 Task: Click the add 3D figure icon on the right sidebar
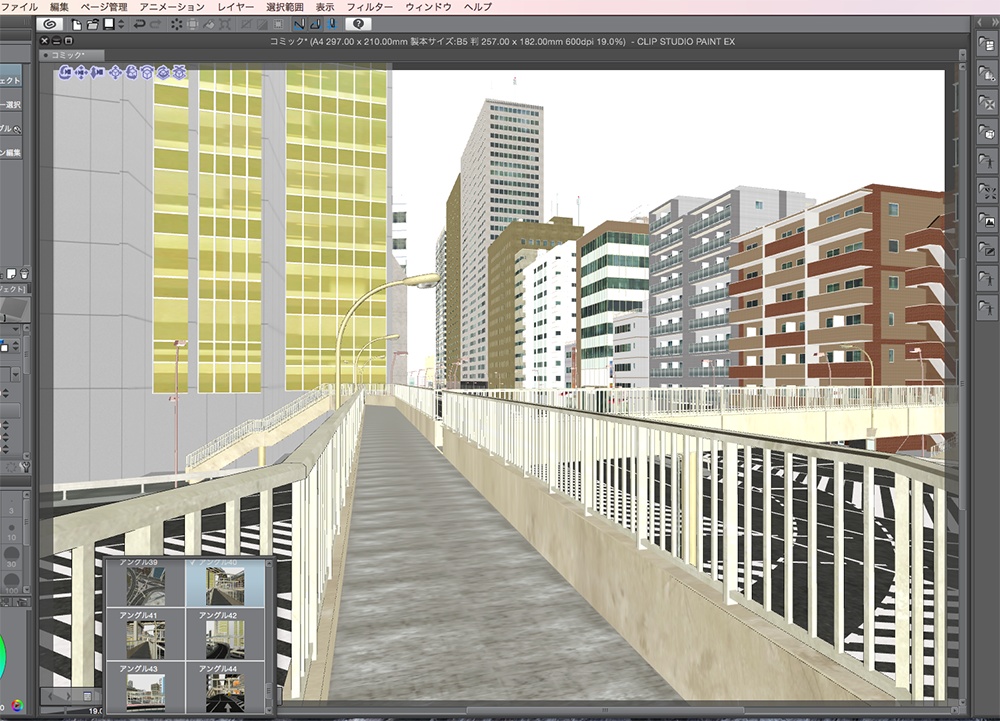[988, 158]
